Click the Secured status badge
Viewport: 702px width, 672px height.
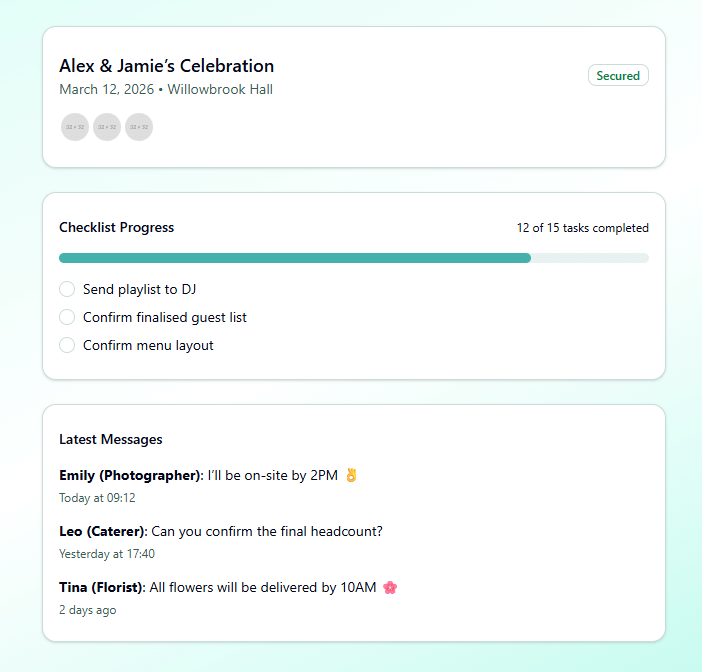[x=618, y=75]
